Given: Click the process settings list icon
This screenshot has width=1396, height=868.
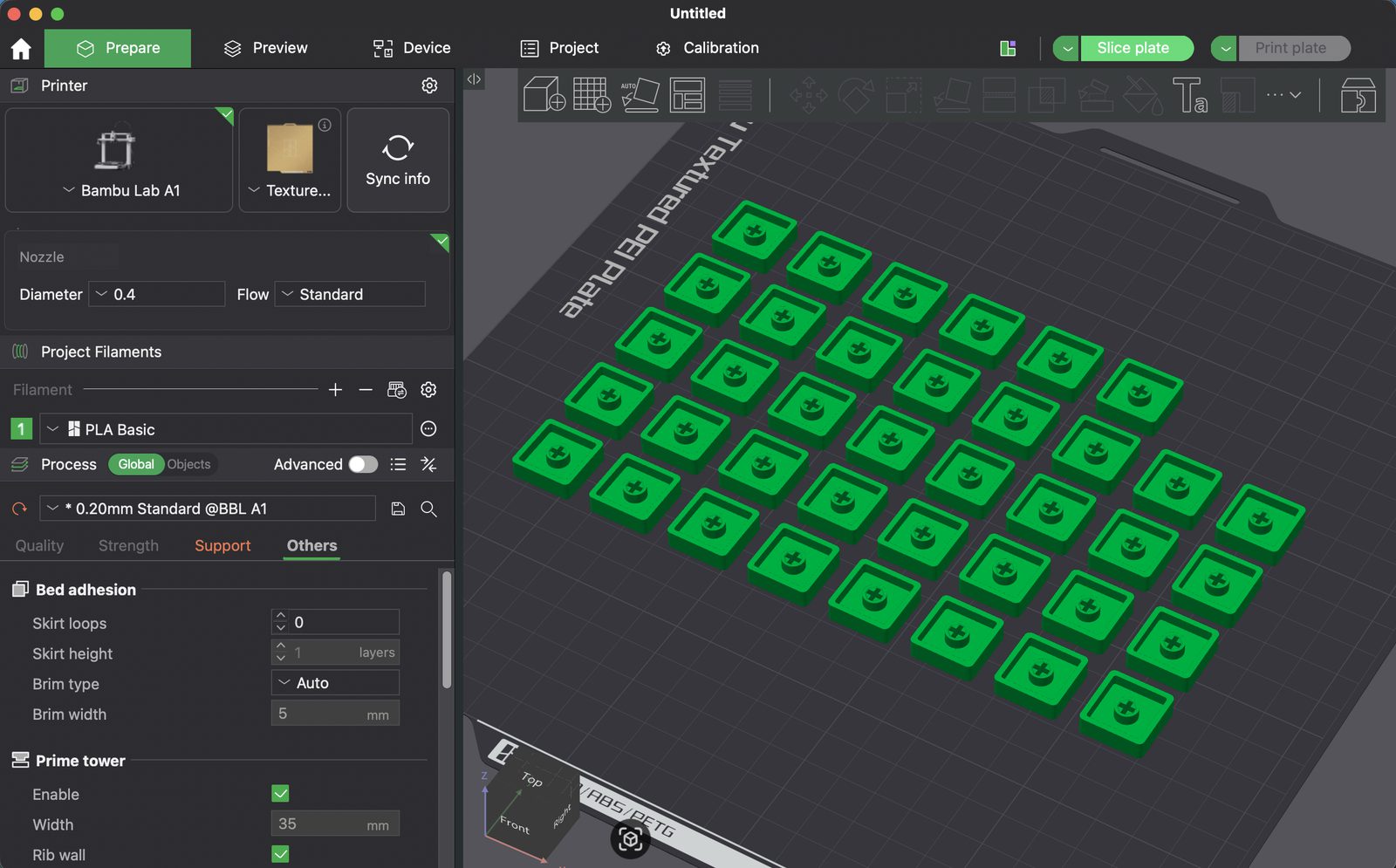Looking at the screenshot, I should click(398, 464).
